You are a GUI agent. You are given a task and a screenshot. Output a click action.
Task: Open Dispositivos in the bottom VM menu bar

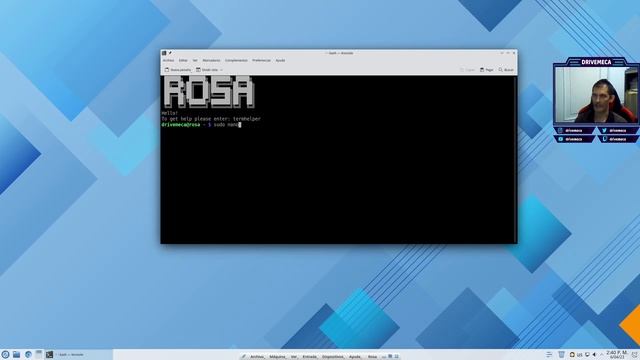333,357
